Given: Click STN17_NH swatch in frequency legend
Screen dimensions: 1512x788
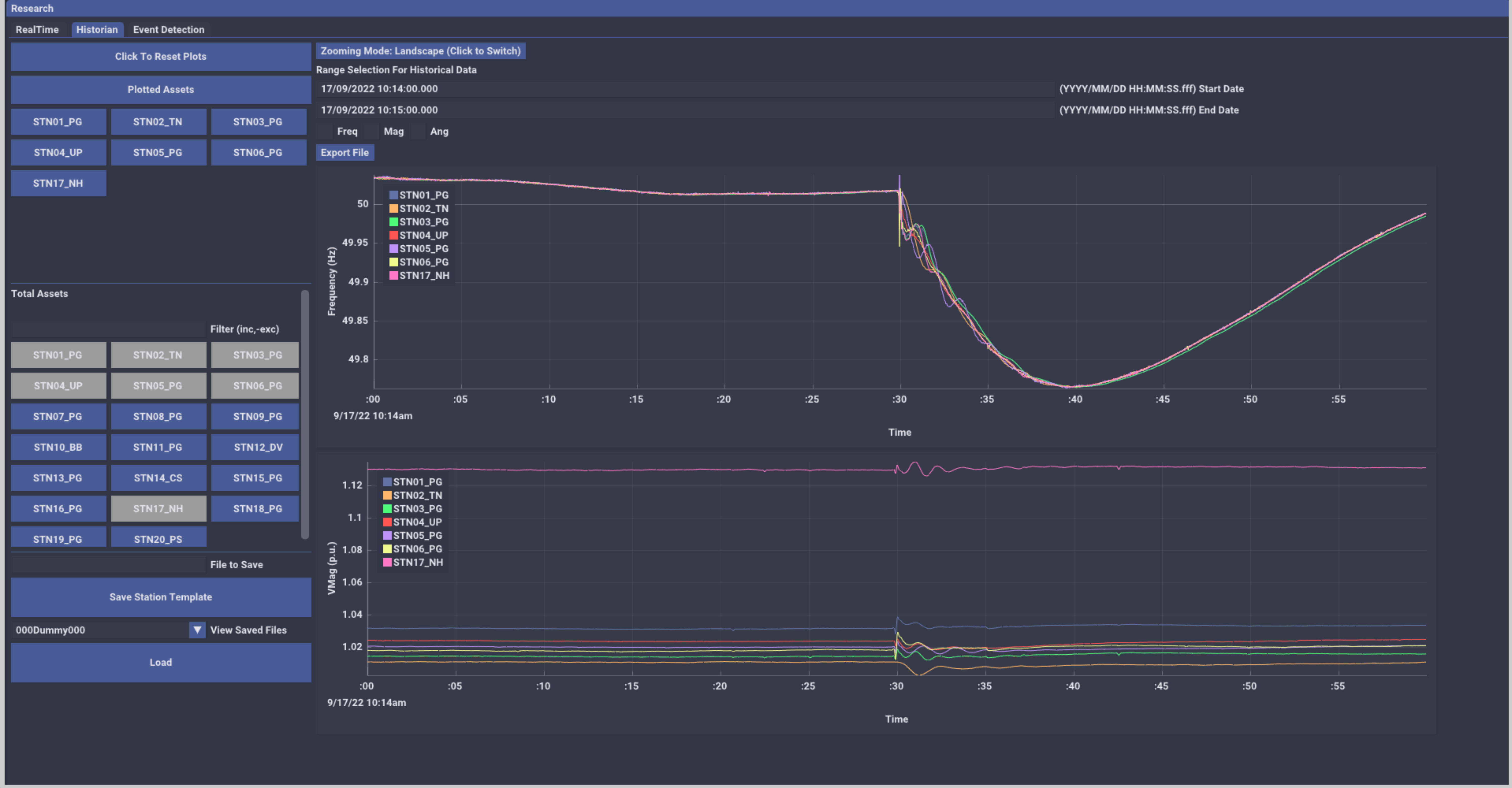Looking at the screenshot, I should click(x=394, y=276).
